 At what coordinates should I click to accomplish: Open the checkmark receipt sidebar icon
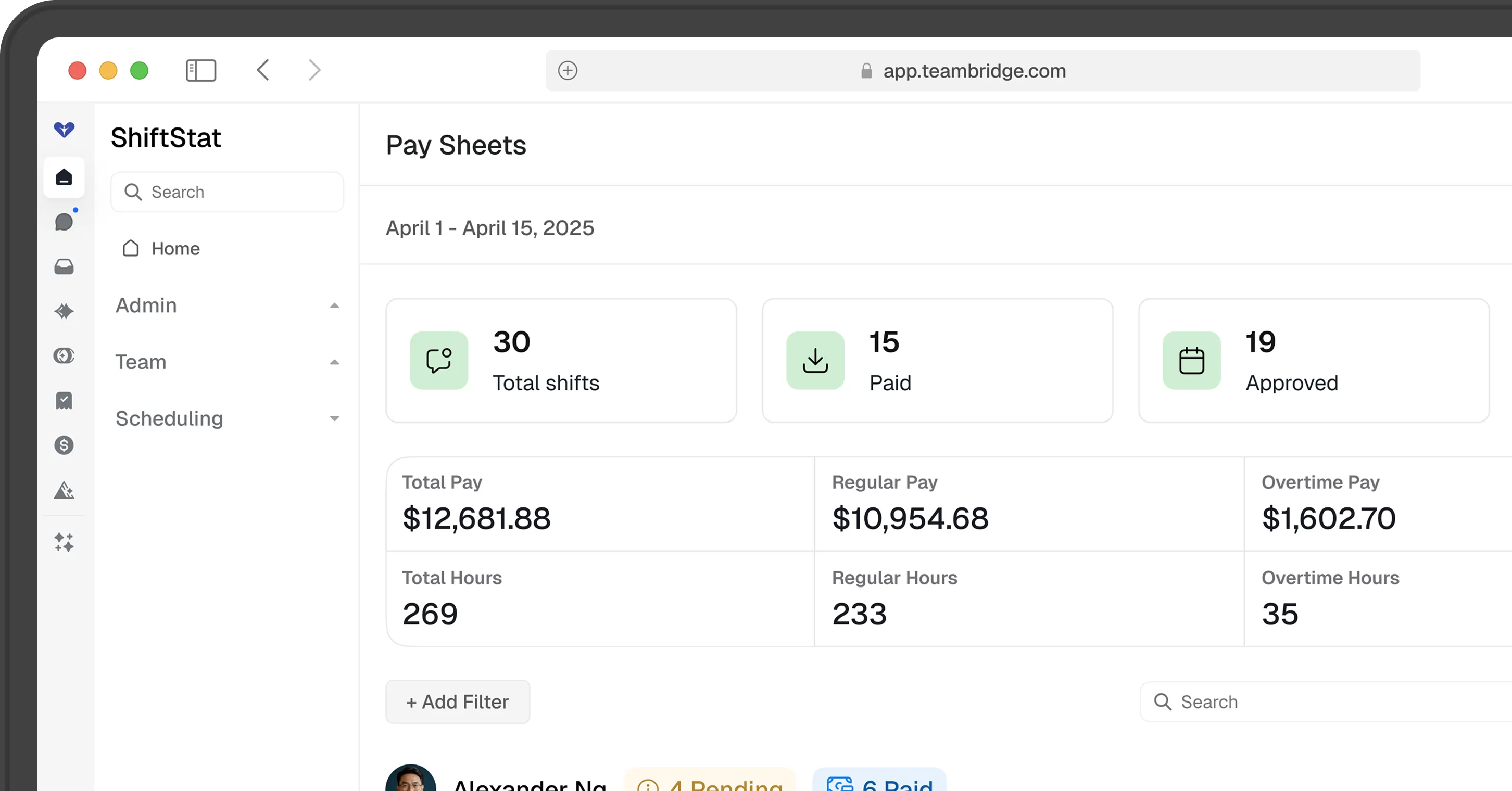pyautogui.click(x=64, y=401)
